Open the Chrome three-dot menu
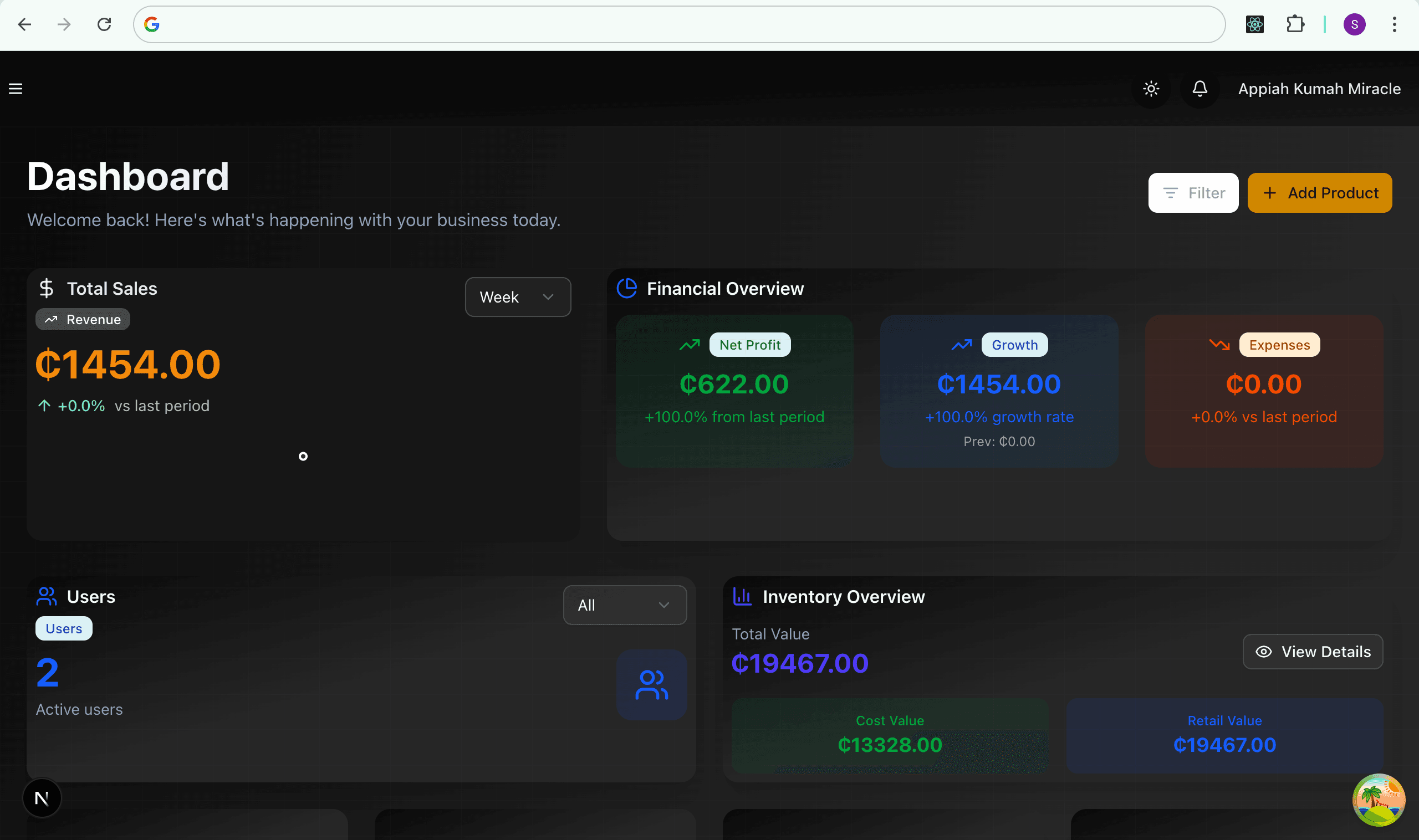This screenshot has height=840, width=1419. 1394,24
